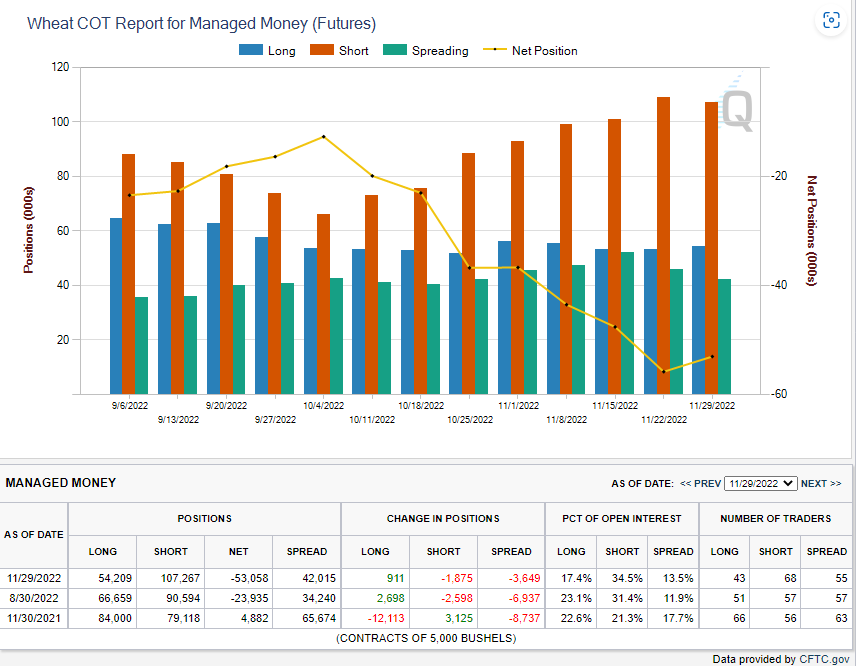The height and width of the screenshot is (666, 856).
Task: Click the 11/30/2021 table row date
Action: (x=34, y=619)
